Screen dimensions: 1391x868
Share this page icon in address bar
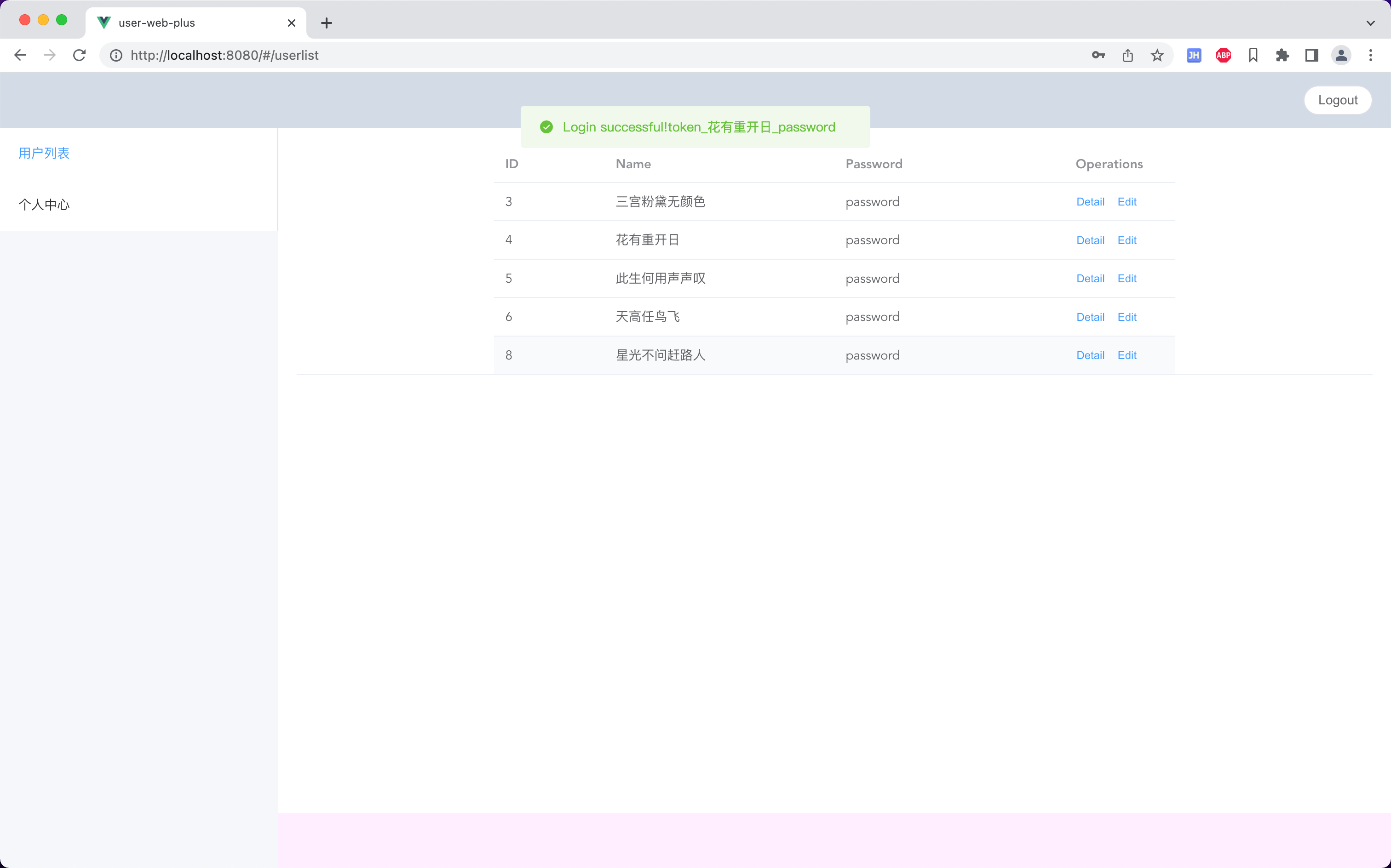(x=1128, y=55)
